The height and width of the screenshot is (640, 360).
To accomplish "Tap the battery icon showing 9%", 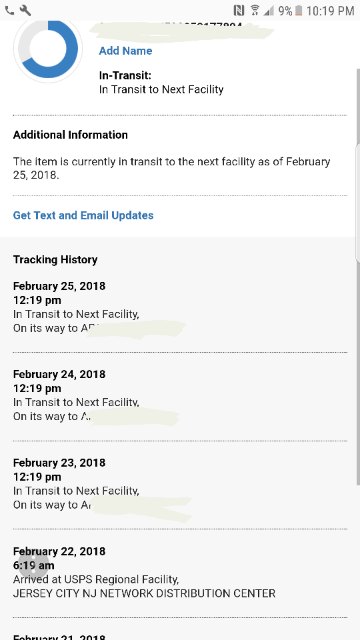I will coord(299,11).
